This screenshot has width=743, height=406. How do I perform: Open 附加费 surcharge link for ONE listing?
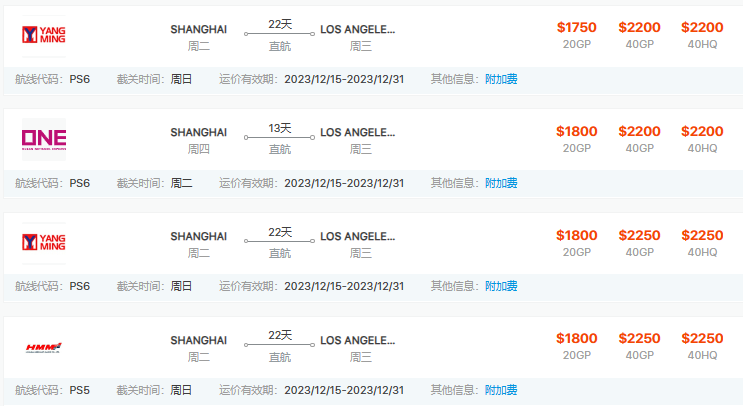pos(501,183)
